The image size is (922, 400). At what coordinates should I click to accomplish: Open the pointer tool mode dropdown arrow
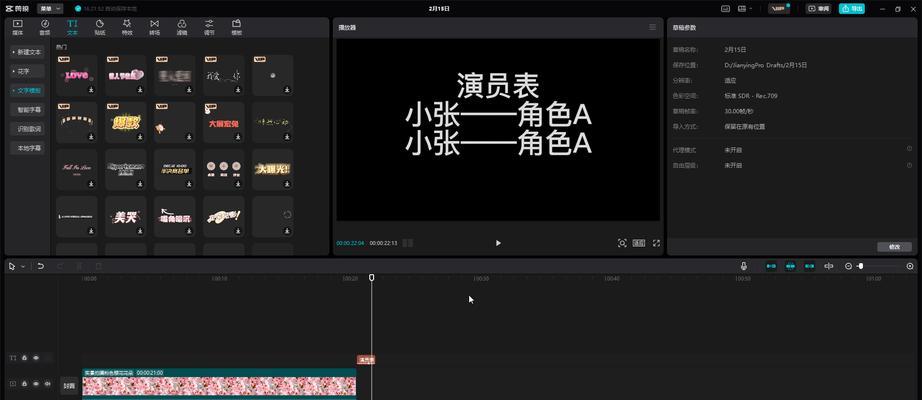click(x=23, y=266)
